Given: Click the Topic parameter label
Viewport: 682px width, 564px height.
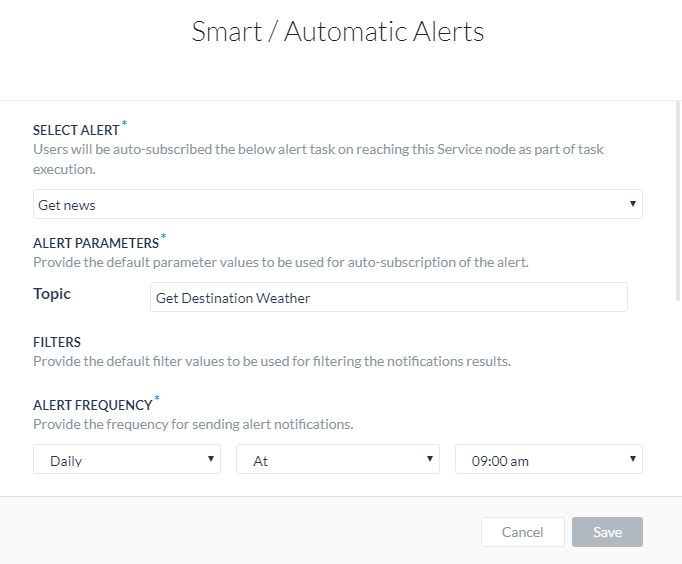Looking at the screenshot, I should point(52,294).
